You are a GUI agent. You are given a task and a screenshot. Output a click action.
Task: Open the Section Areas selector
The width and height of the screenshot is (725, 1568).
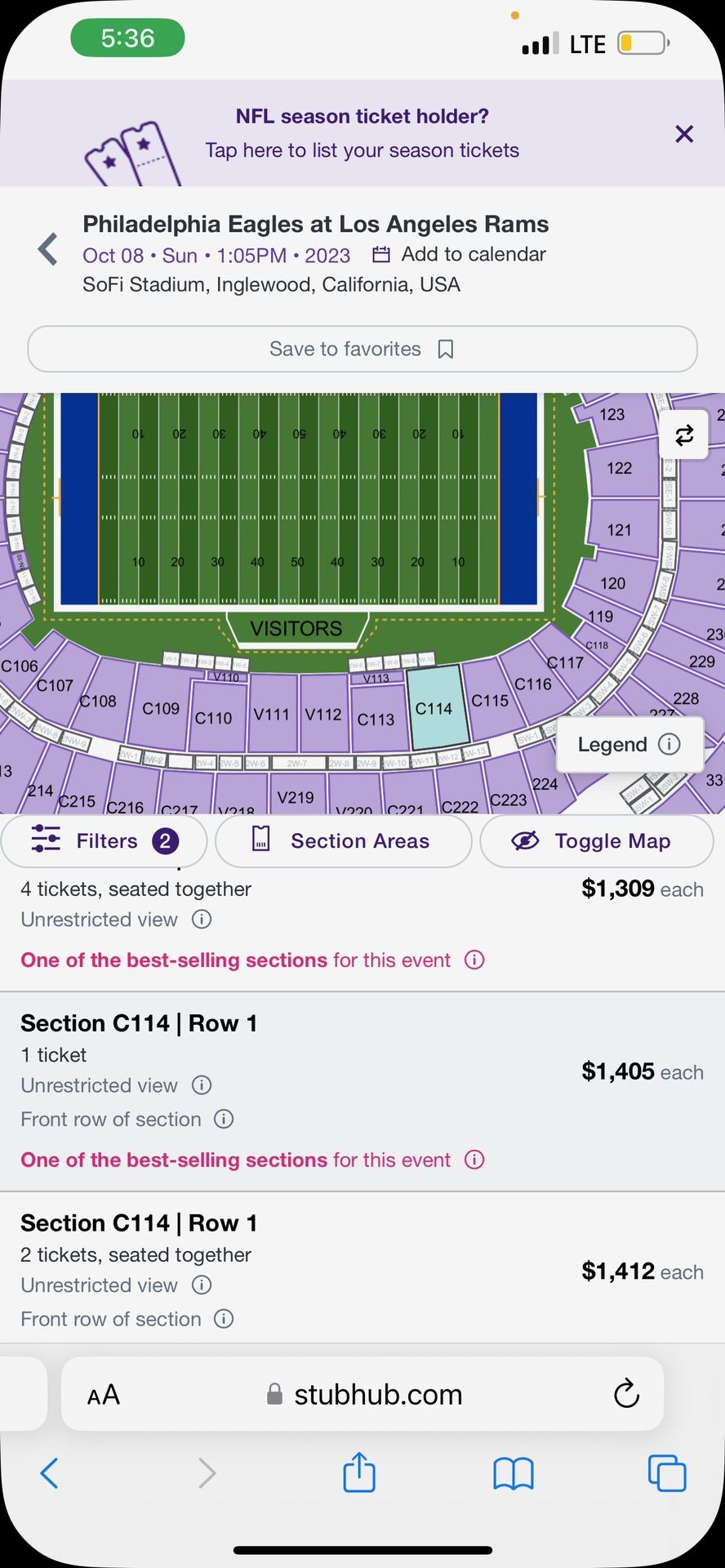tap(344, 841)
